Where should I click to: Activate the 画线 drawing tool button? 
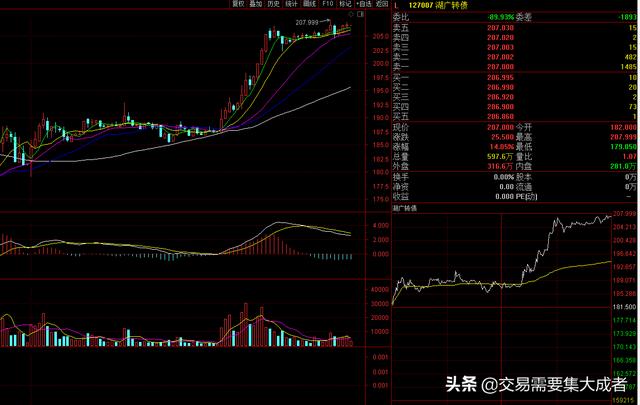309,4
